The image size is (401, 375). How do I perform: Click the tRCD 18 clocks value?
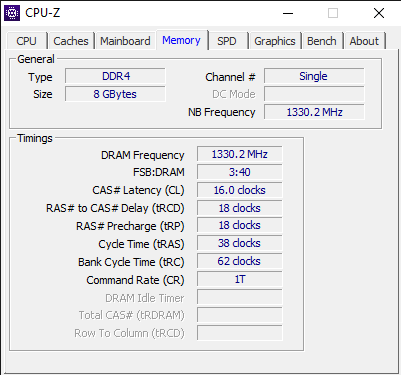pyautogui.click(x=239, y=208)
